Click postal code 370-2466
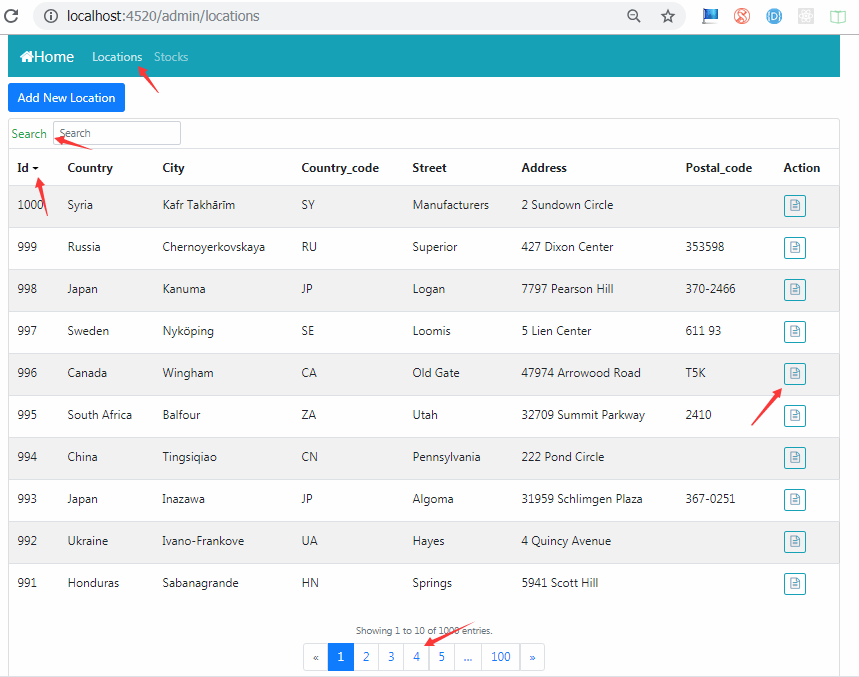 point(710,289)
